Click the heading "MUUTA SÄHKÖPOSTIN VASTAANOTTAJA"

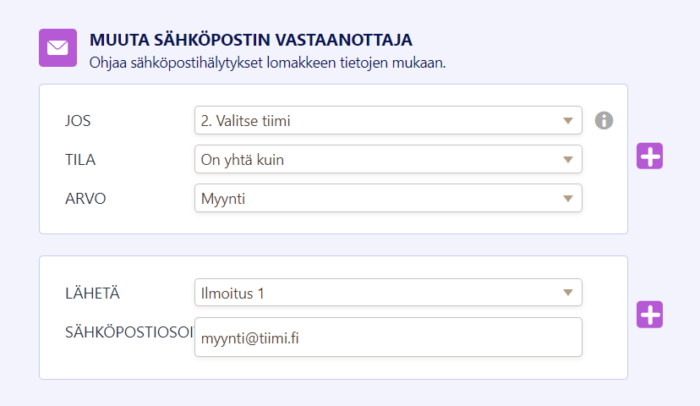pyautogui.click(x=251, y=40)
